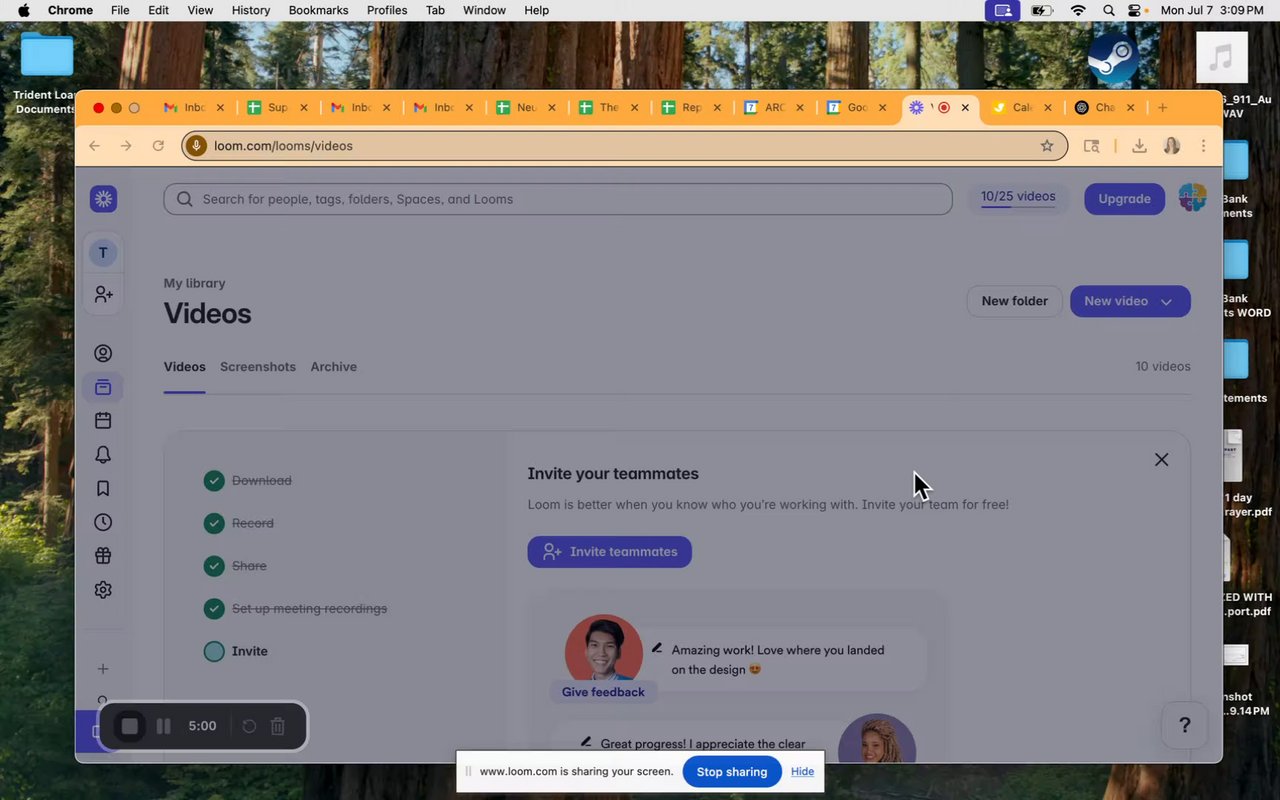Switch to the Archive tab
Viewport: 1280px width, 800px height.
click(x=334, y=367)
